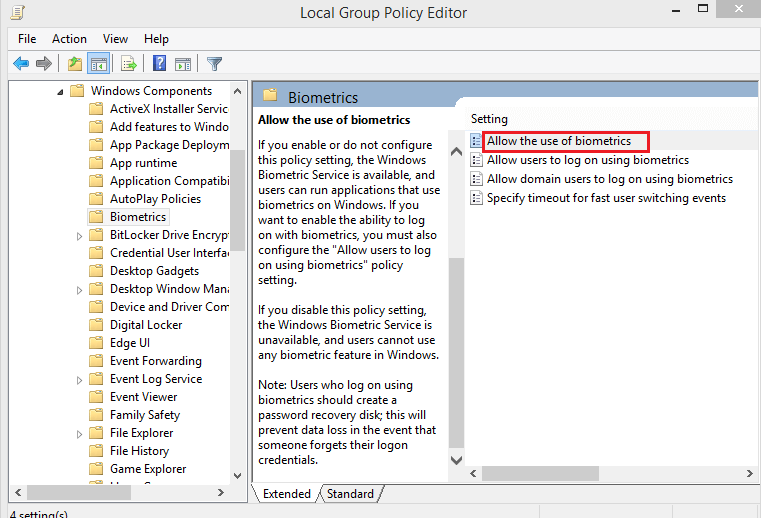
Task: Click the App runtime folder icon
Action: 96,163
